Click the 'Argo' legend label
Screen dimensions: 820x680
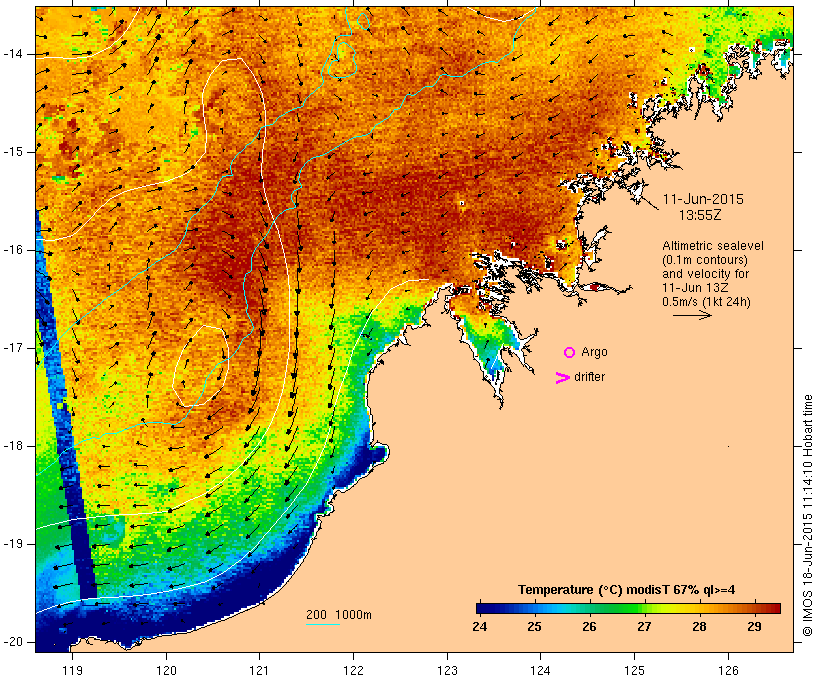(x=595, y=353)
